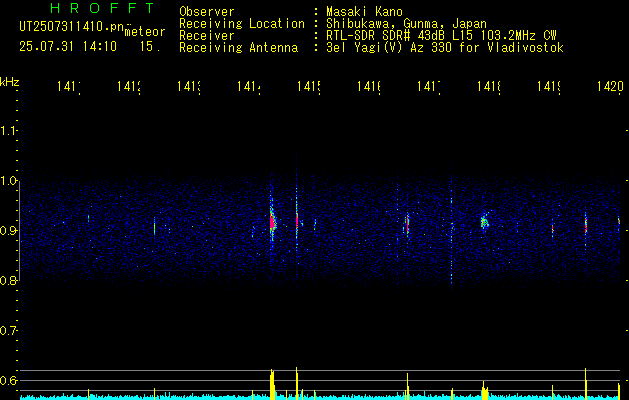Click the date stamp 25.07.31 14:10

click(x=68, y=46)
